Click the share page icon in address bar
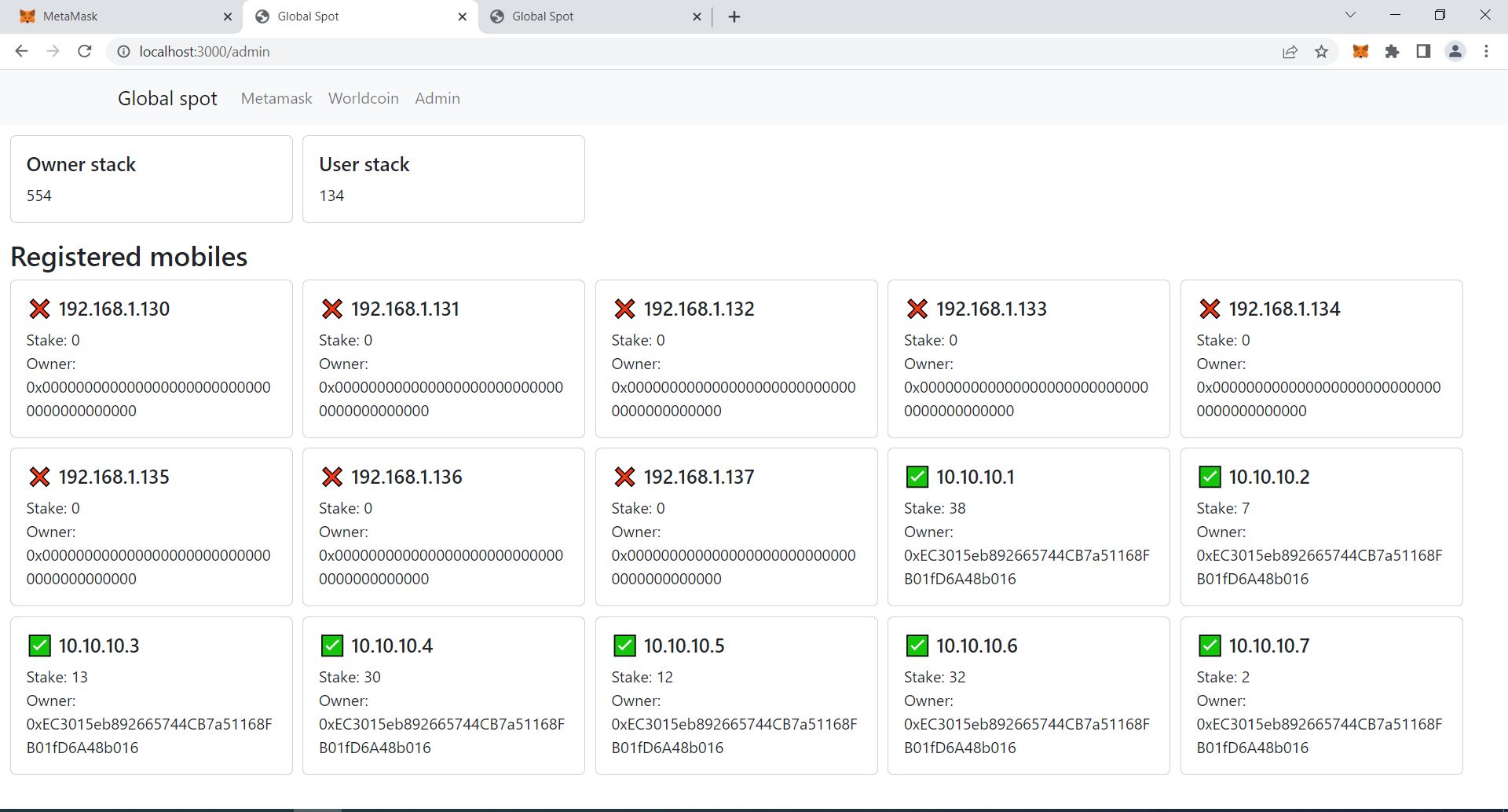Screen dimensions: 1508x812 [1290, 51]
